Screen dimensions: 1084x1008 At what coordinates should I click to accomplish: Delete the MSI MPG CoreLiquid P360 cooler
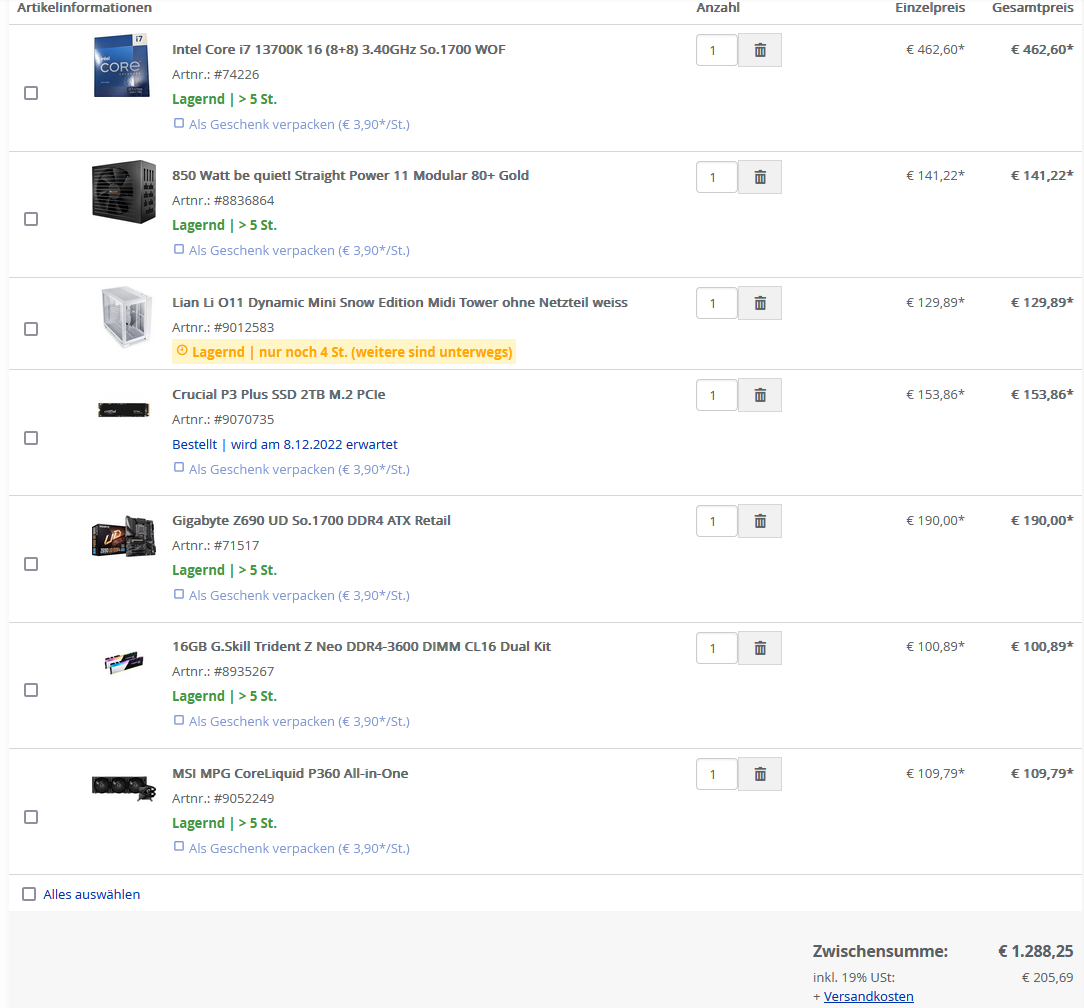[x=760, y=774]
